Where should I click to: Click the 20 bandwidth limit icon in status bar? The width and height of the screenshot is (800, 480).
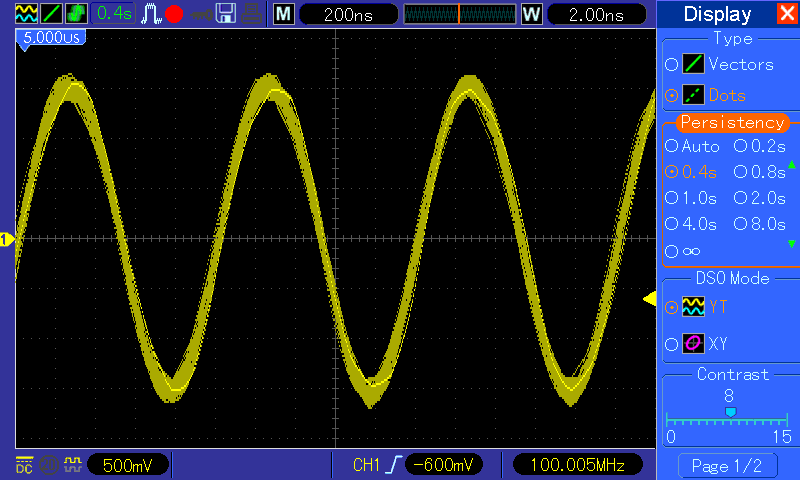pyautogui.click(x=49, y=465)
